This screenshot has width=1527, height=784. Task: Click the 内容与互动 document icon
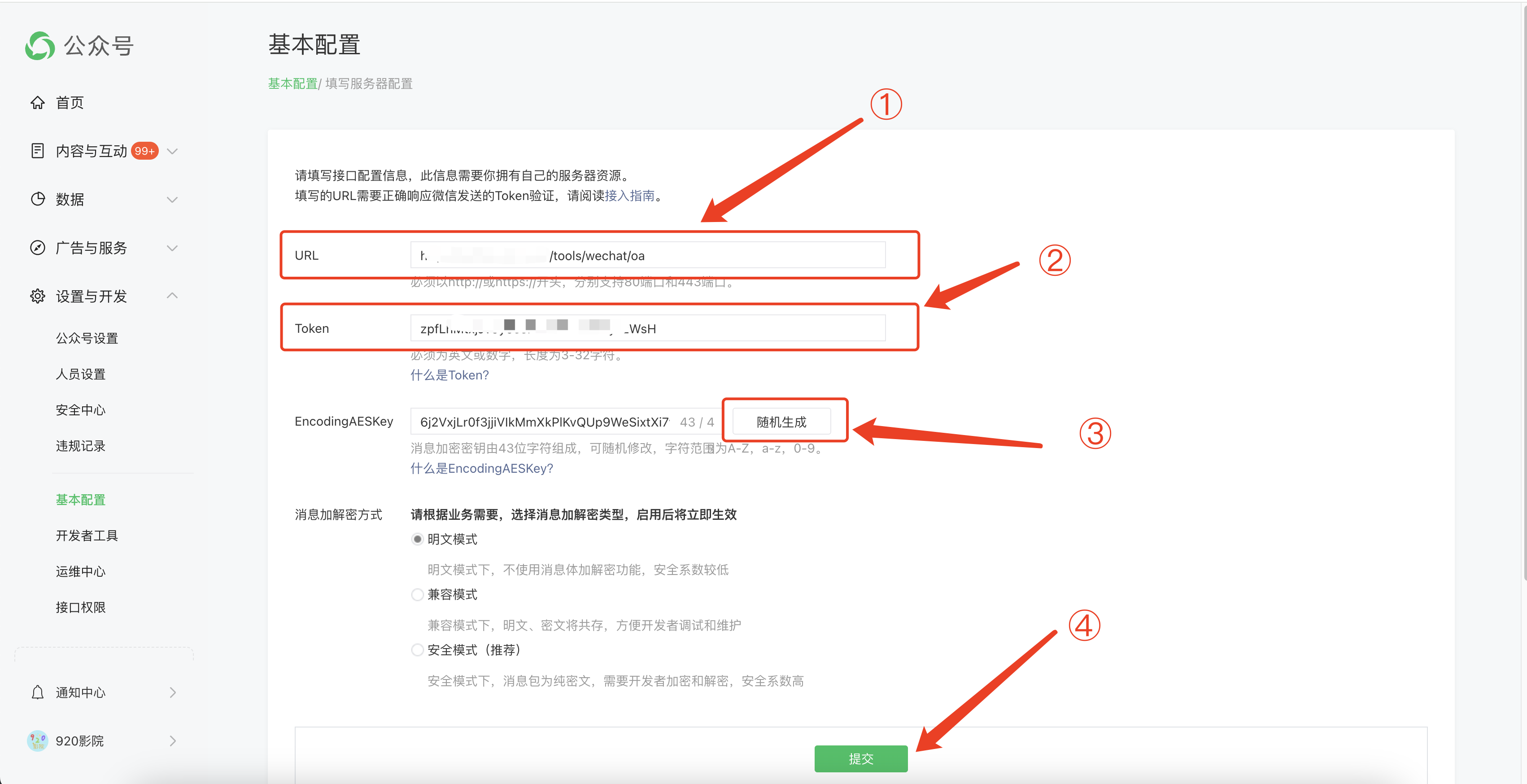[x=37, y=151]
